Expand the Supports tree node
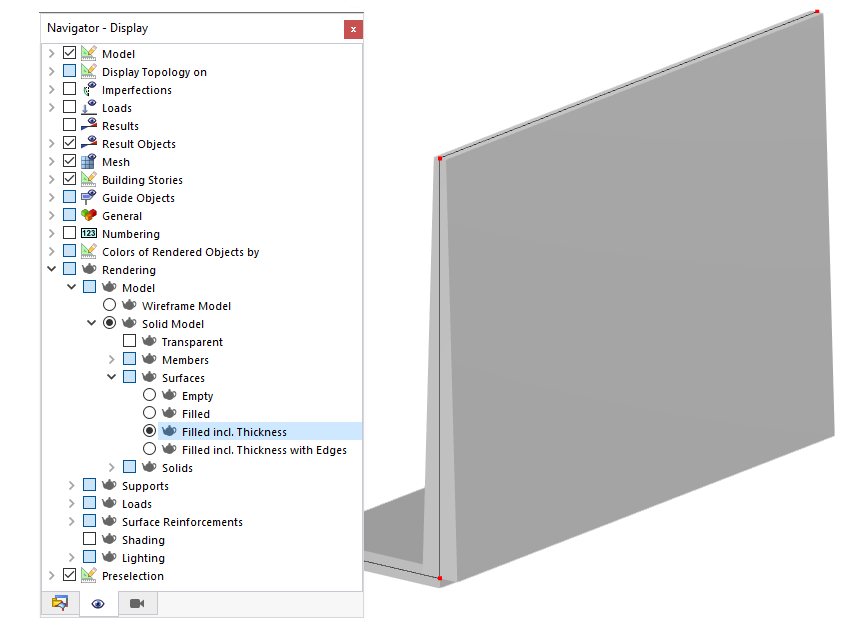The width and height of the screenshot is (841, 640). click(x=70, y=485)
